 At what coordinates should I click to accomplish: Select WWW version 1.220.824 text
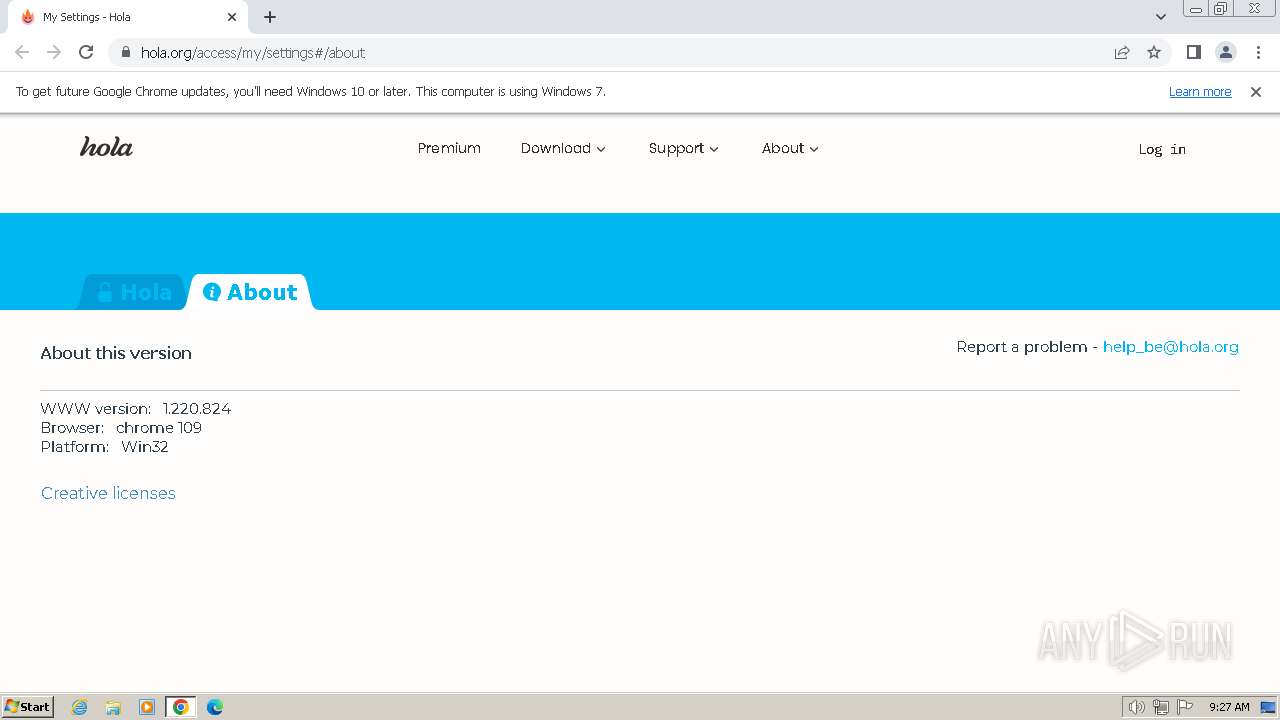point(136,408)
